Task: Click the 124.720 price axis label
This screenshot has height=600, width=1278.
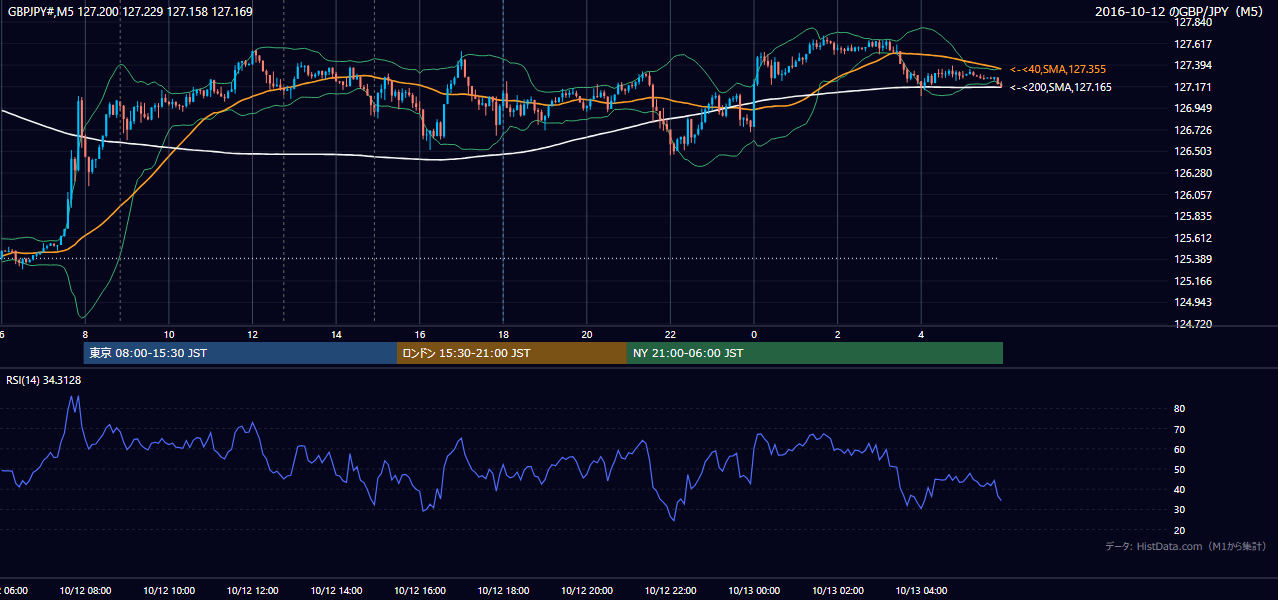Action: pyautogui.click(x=1192, y=324)
